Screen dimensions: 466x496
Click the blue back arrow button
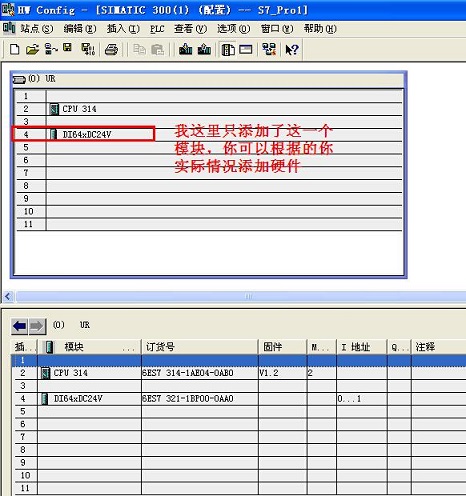coord(20,326)
